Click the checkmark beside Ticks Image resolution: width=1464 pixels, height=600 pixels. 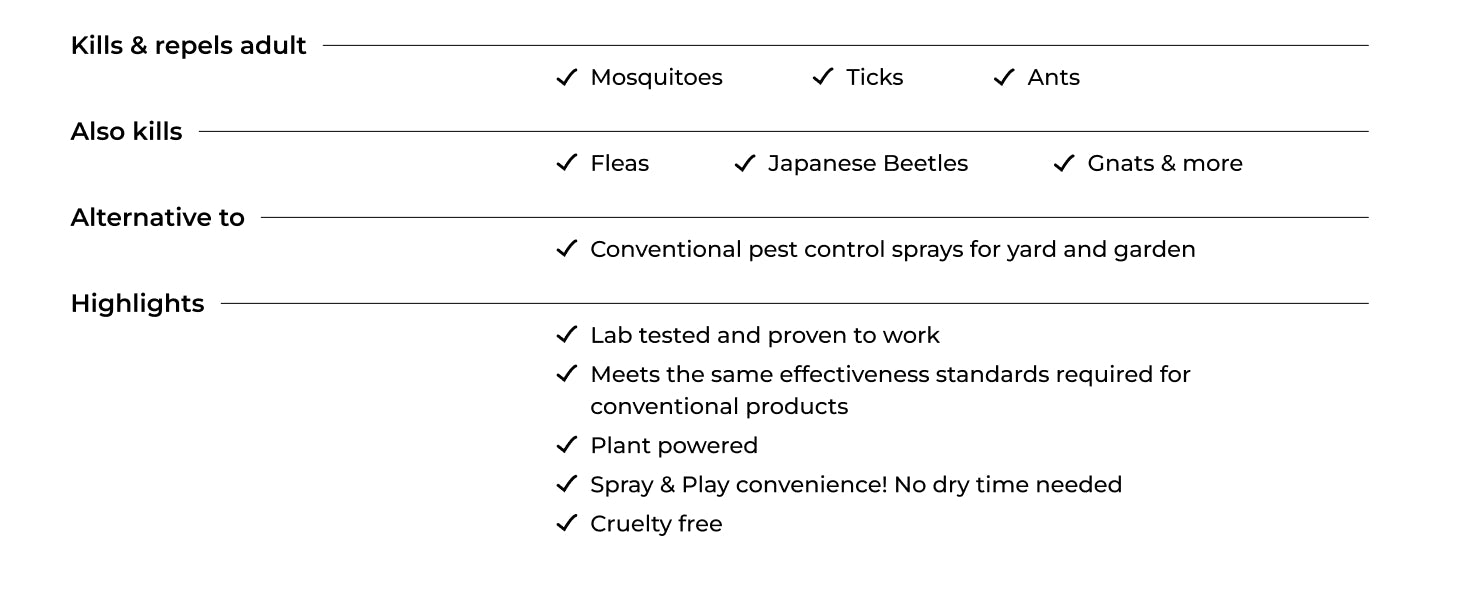[x=822, y=77]
